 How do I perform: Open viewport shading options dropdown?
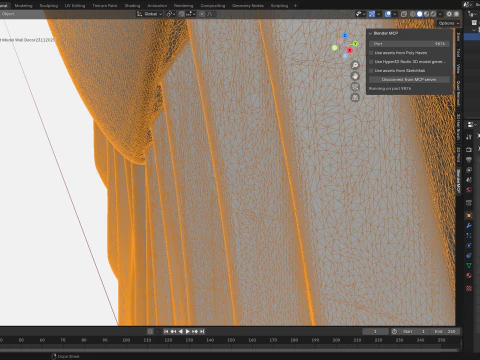click(440, 14)
